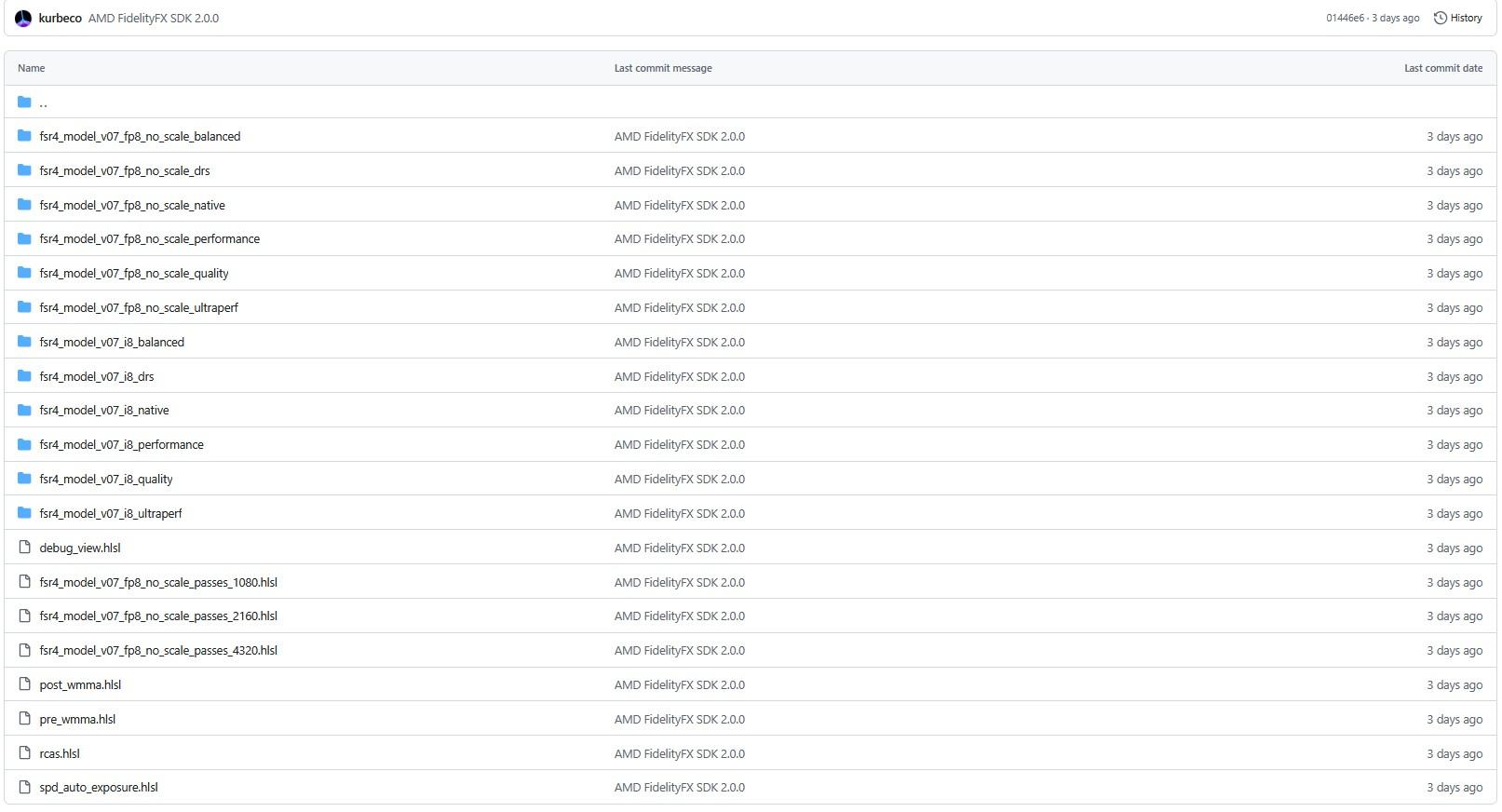This screenshot has height=812, width=1502.
Task: Open the fsr4_model_v07_i8_quality folder
Action: pyautogui.click(x=106, y=480)
